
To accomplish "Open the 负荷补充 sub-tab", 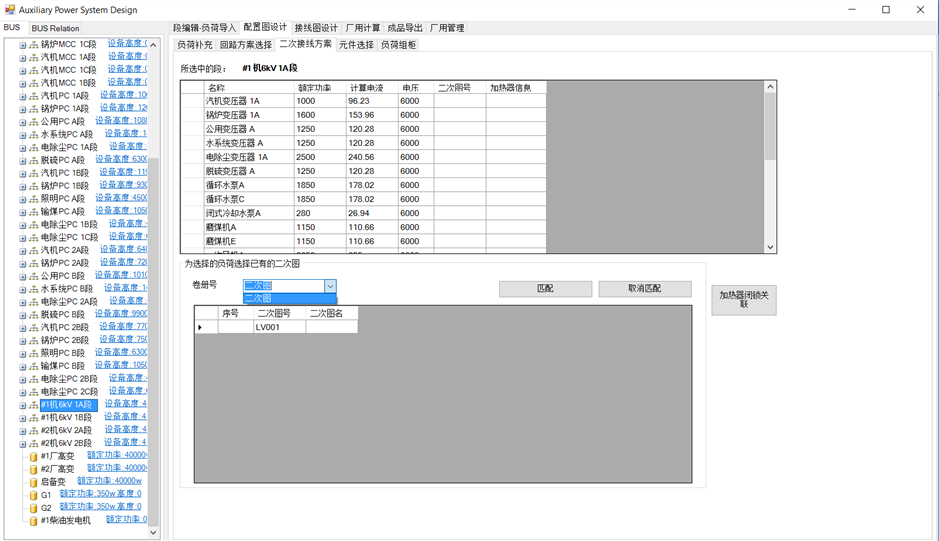I will click(x=195, y=45).
